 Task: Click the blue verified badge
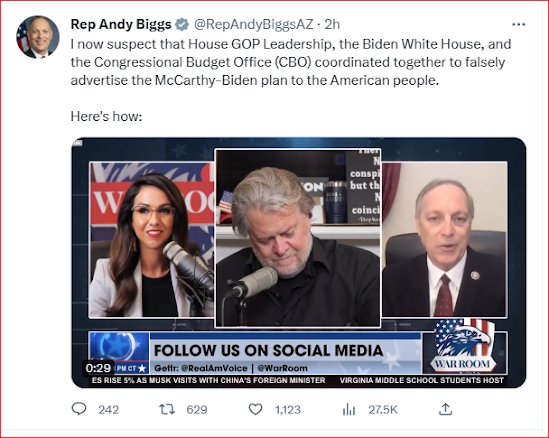tap(182, 24)
